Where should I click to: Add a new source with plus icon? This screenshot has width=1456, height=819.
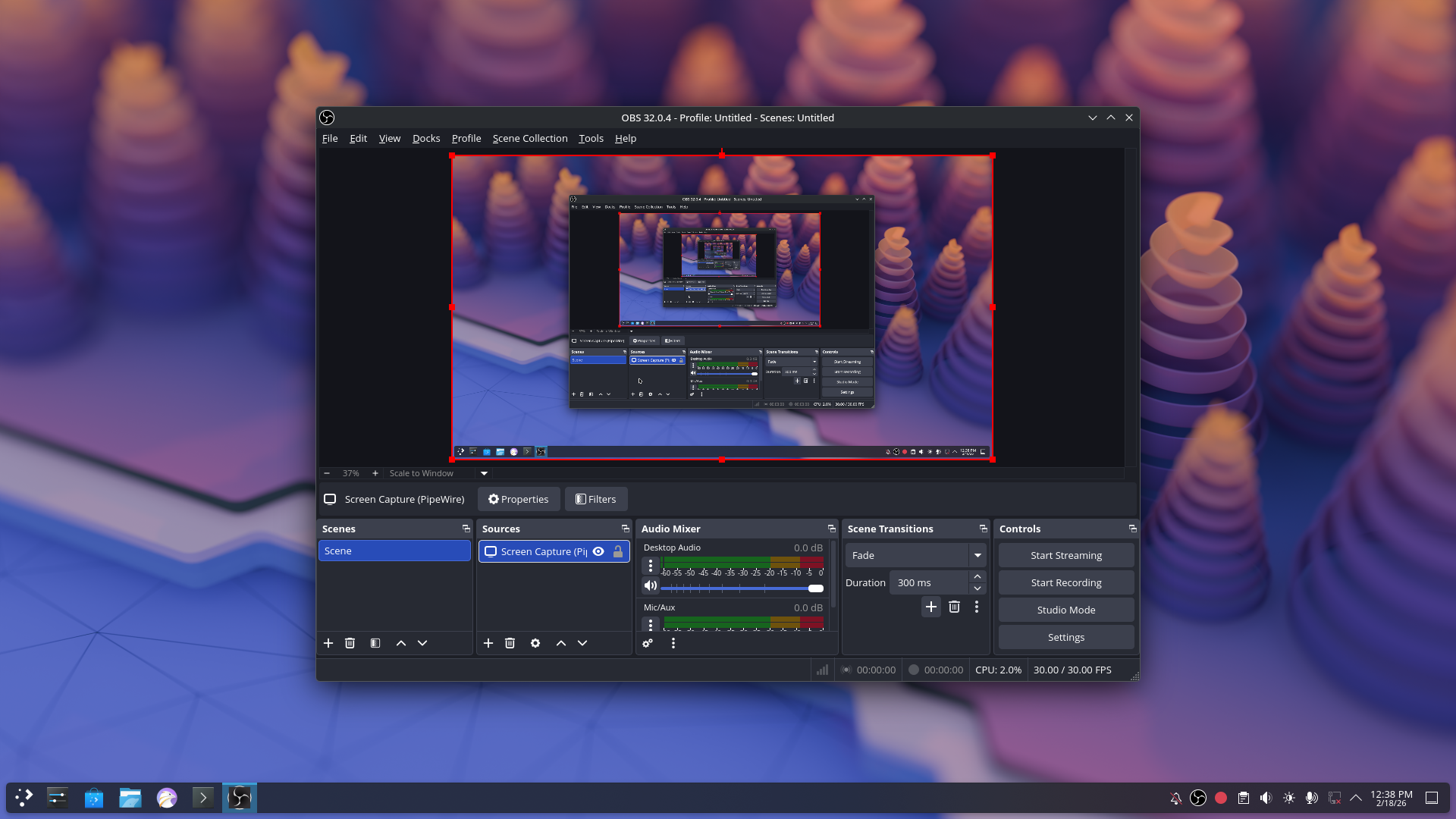point(488,643)
